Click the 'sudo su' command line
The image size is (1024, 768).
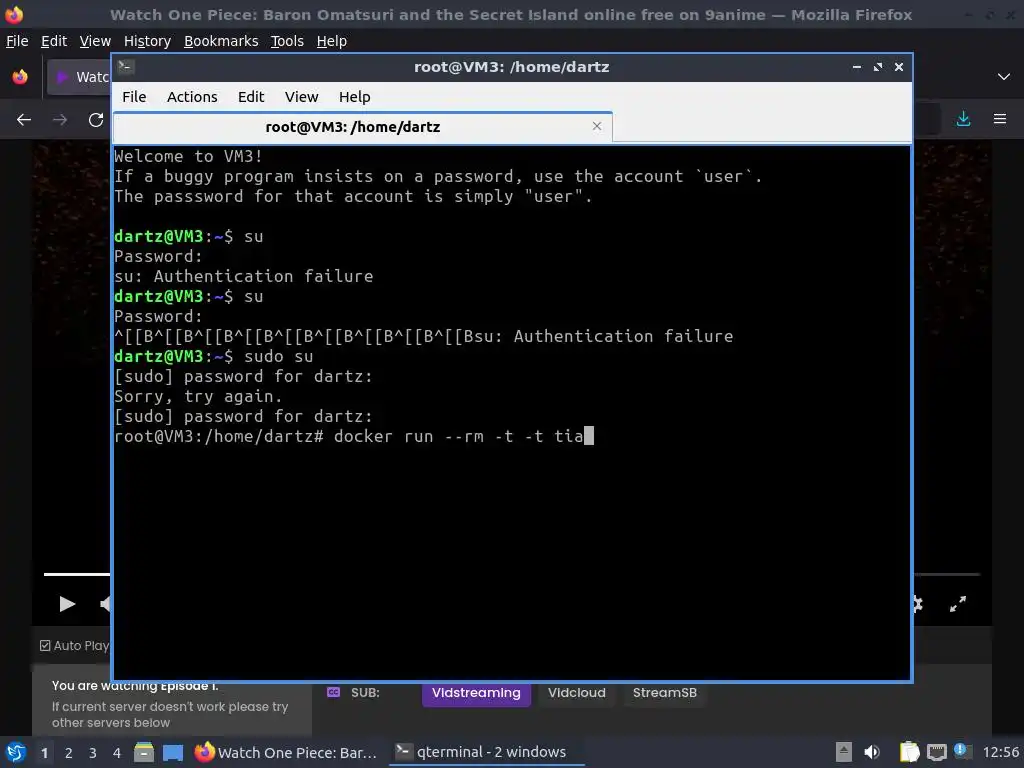[x=278, y=357]
